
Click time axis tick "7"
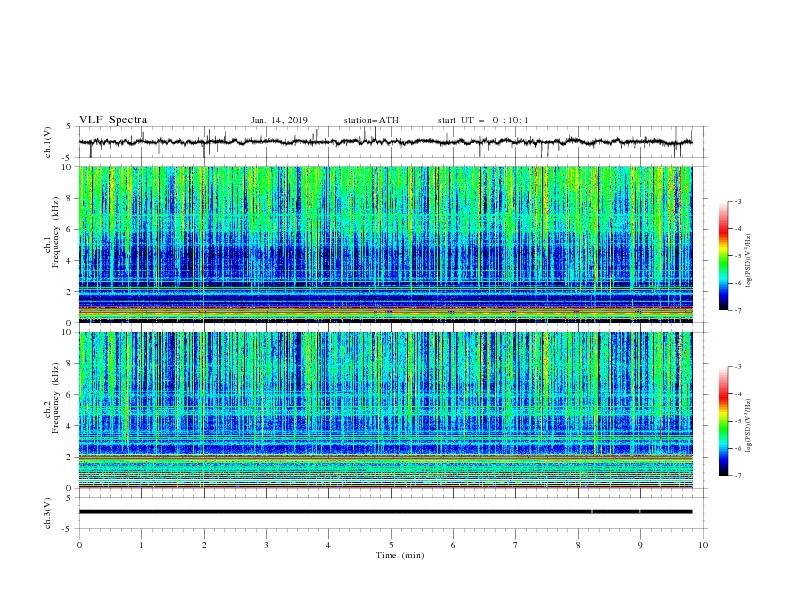point(515,545)
